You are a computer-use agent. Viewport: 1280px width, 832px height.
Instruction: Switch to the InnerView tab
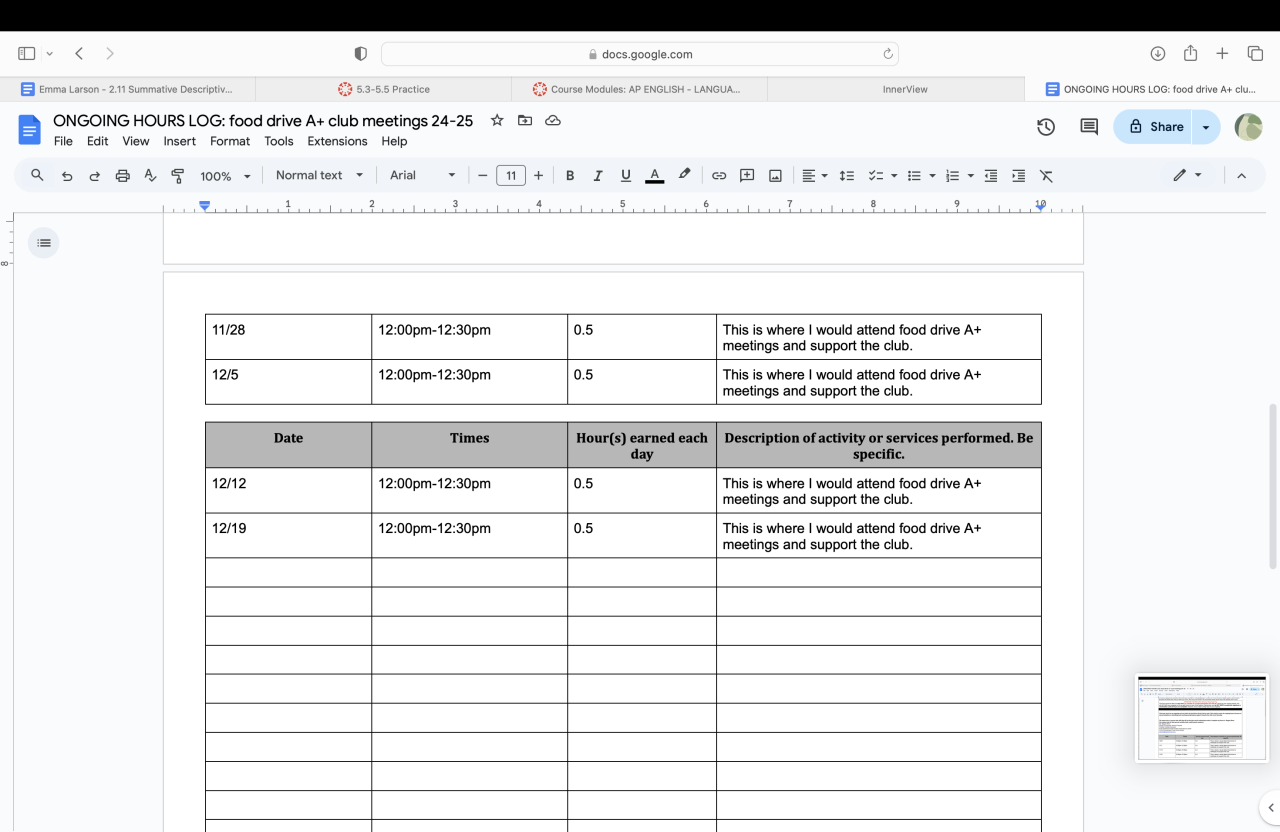896,89
